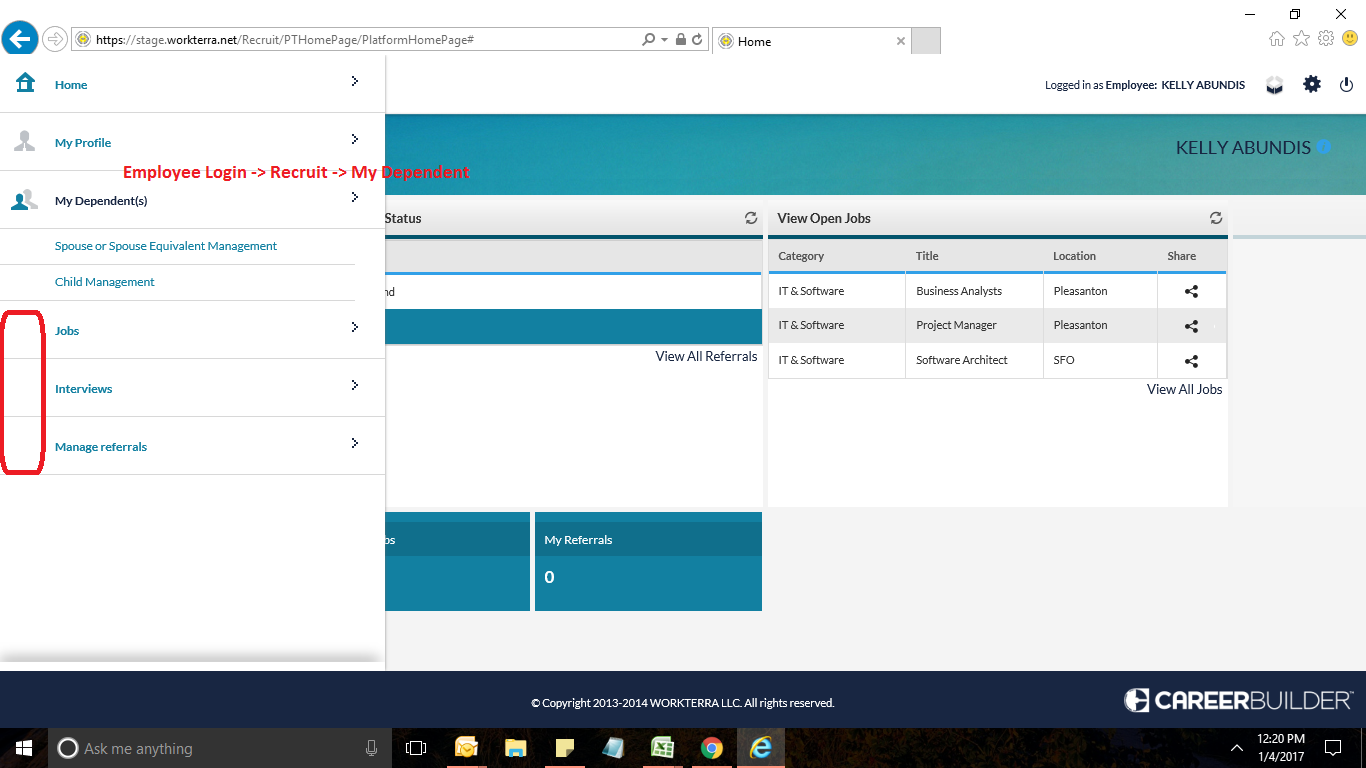This screenshot has width=1366, height=768.
Task: Expand the Jobs menu chevron
Action: tap(355, 327)
